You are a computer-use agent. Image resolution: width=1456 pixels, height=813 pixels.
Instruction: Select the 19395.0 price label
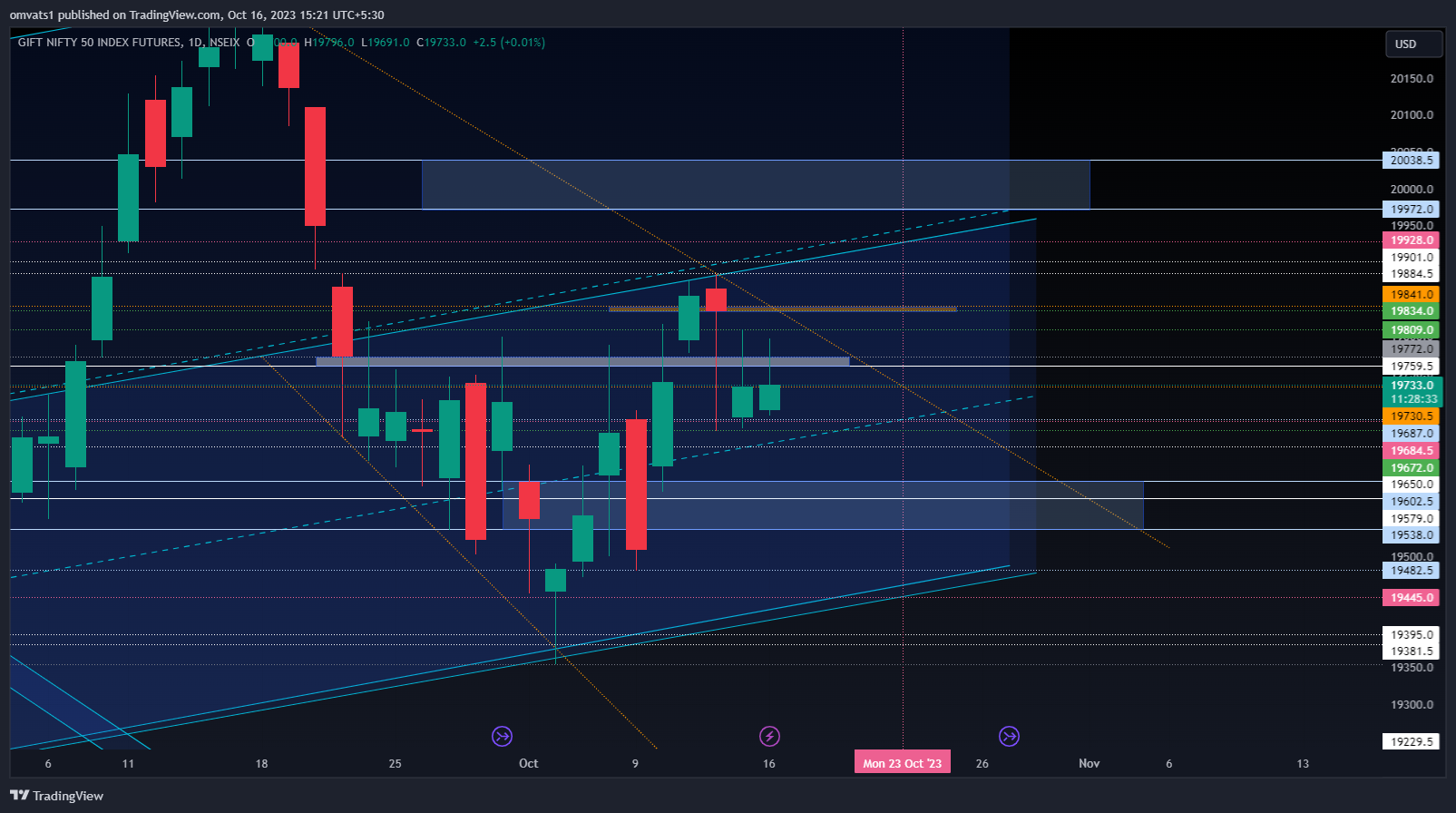1412,635
